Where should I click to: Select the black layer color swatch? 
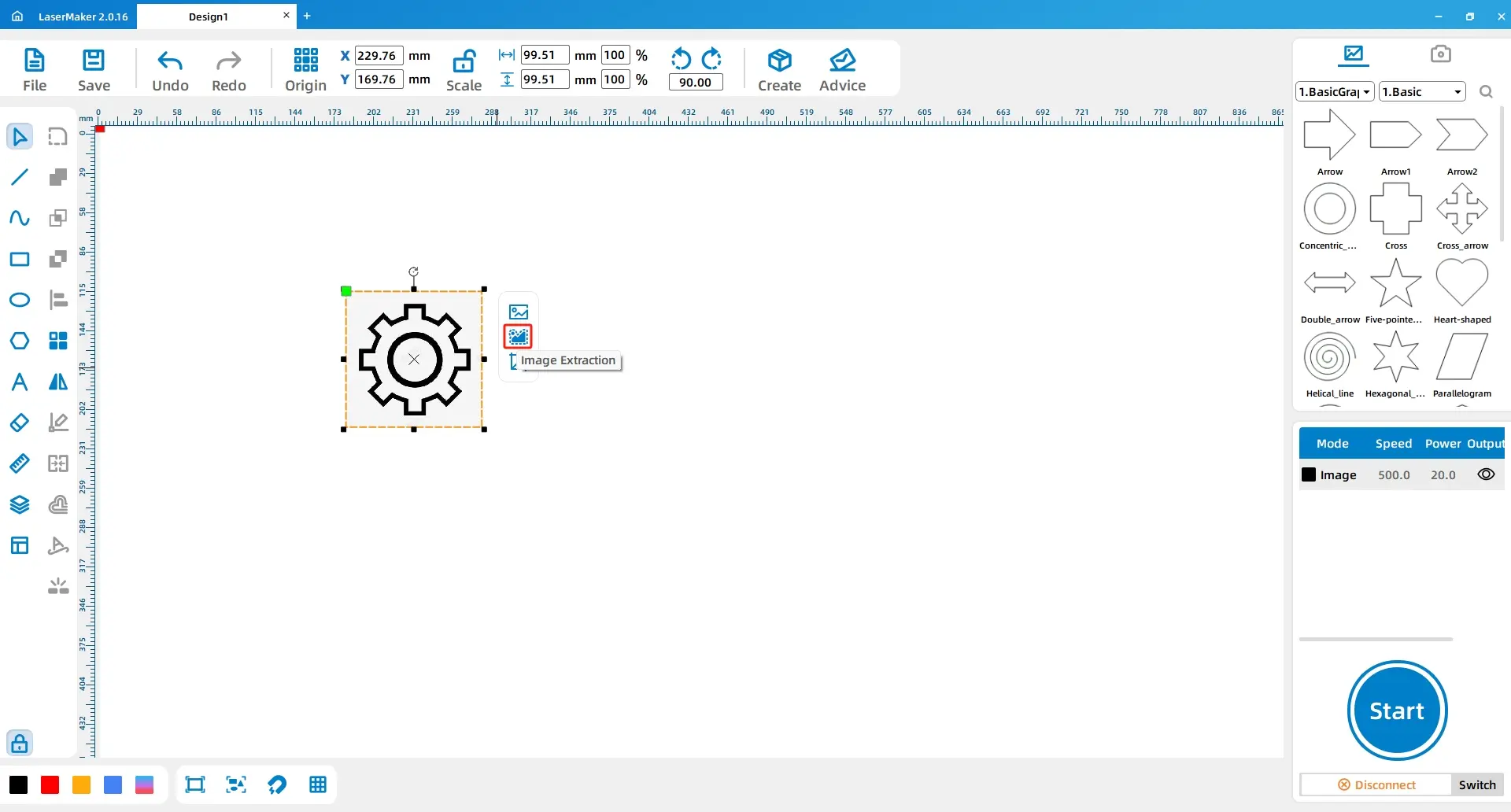(x=18, y=784)
